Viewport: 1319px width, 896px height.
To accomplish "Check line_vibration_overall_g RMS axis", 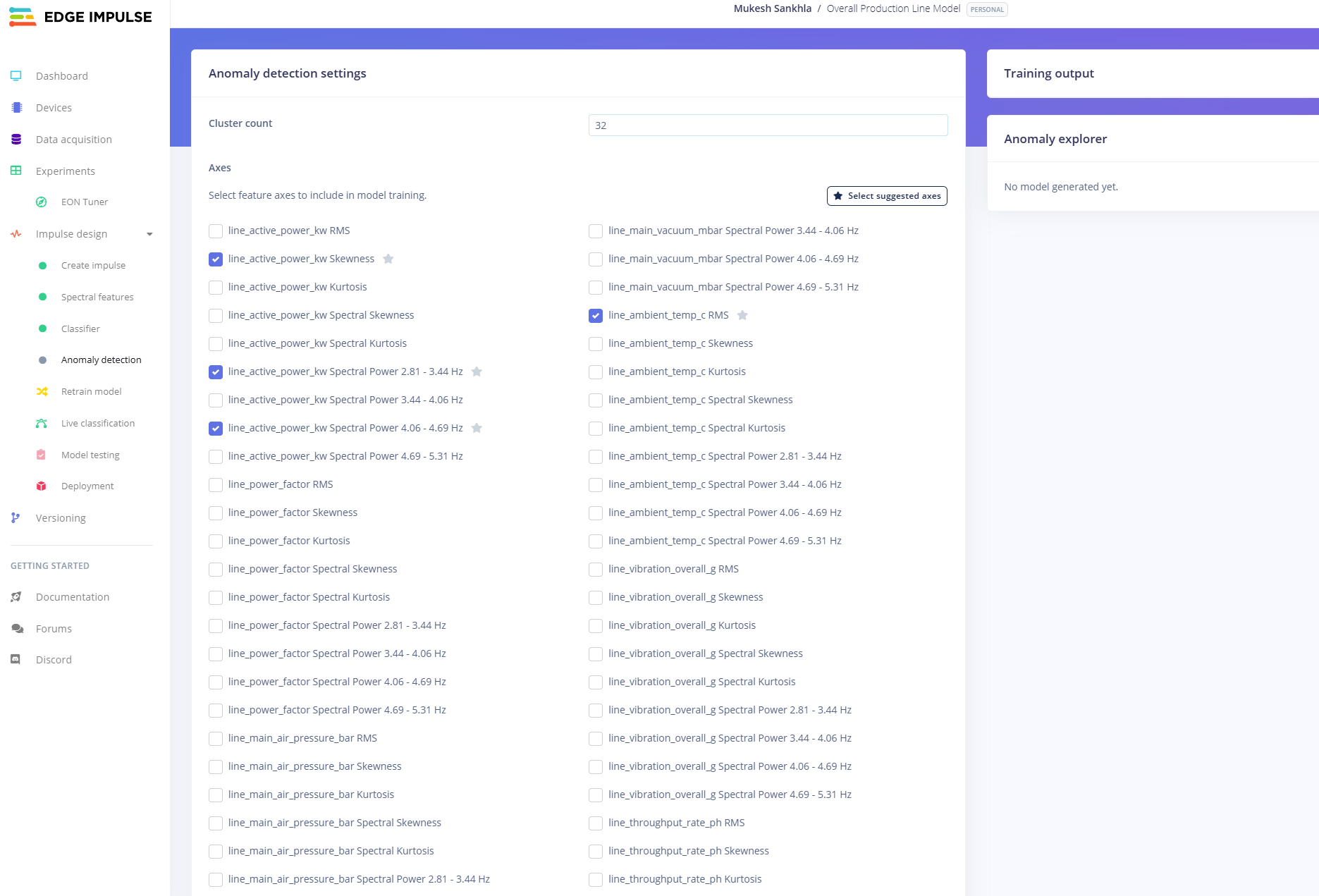I will click(x=596, y=569).
